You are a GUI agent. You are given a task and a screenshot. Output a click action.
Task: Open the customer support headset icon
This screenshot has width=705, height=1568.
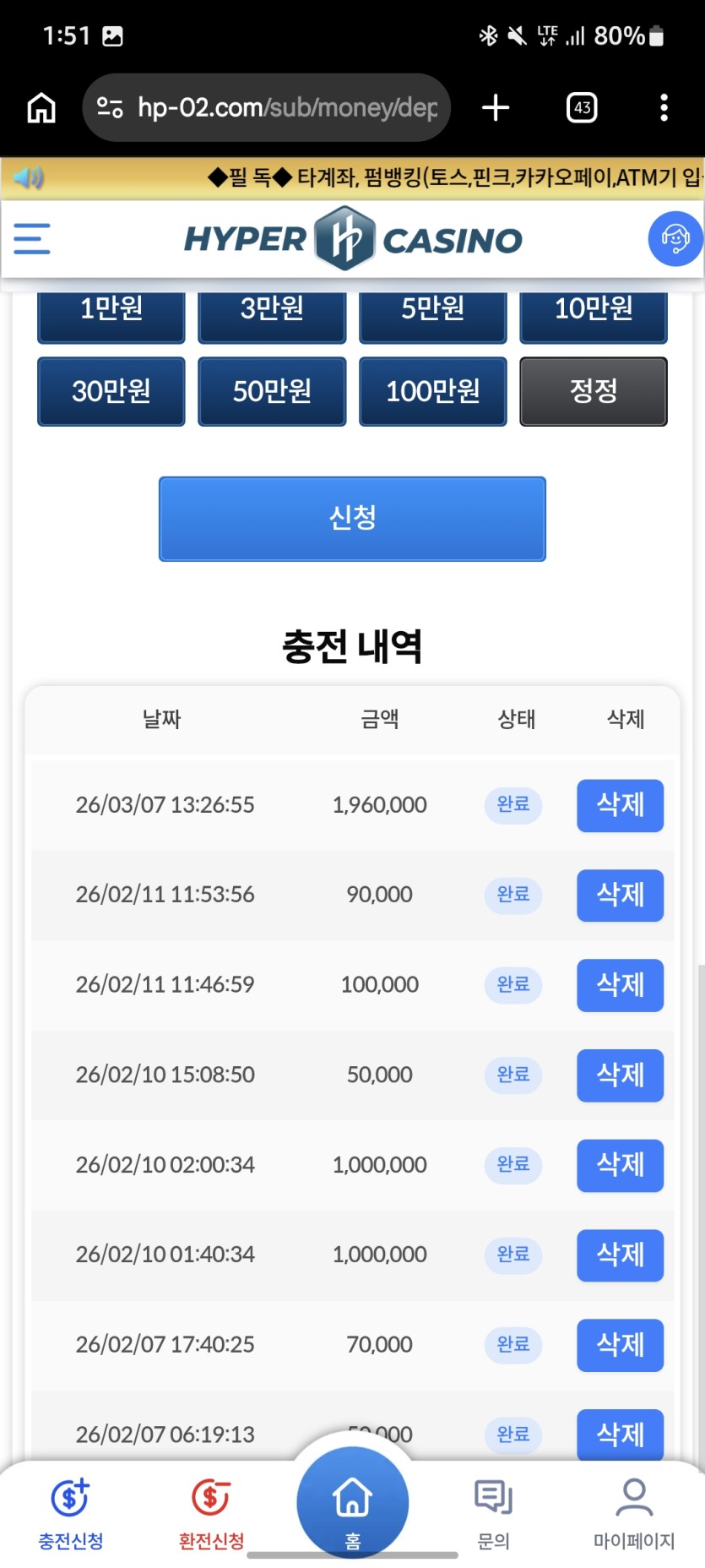(675, 239)
